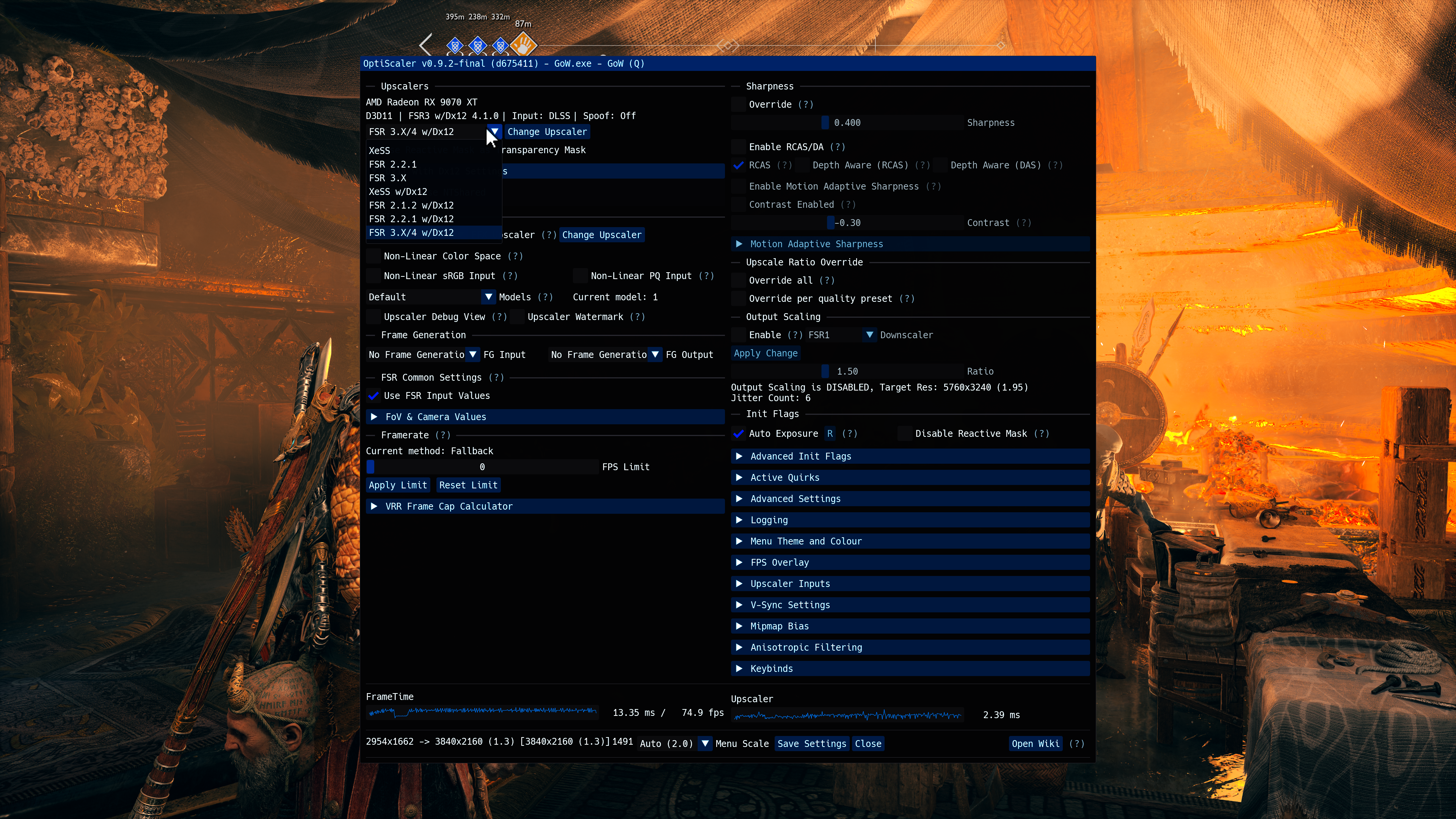
Task: Click the left chevron arrow on the compass
Action: 426,45
